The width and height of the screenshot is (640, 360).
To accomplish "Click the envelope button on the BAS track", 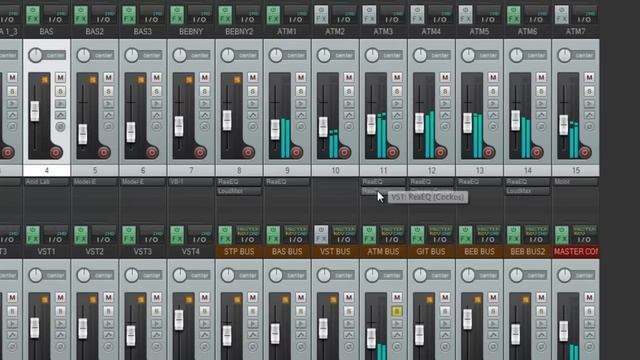I will tap(60, 115).
